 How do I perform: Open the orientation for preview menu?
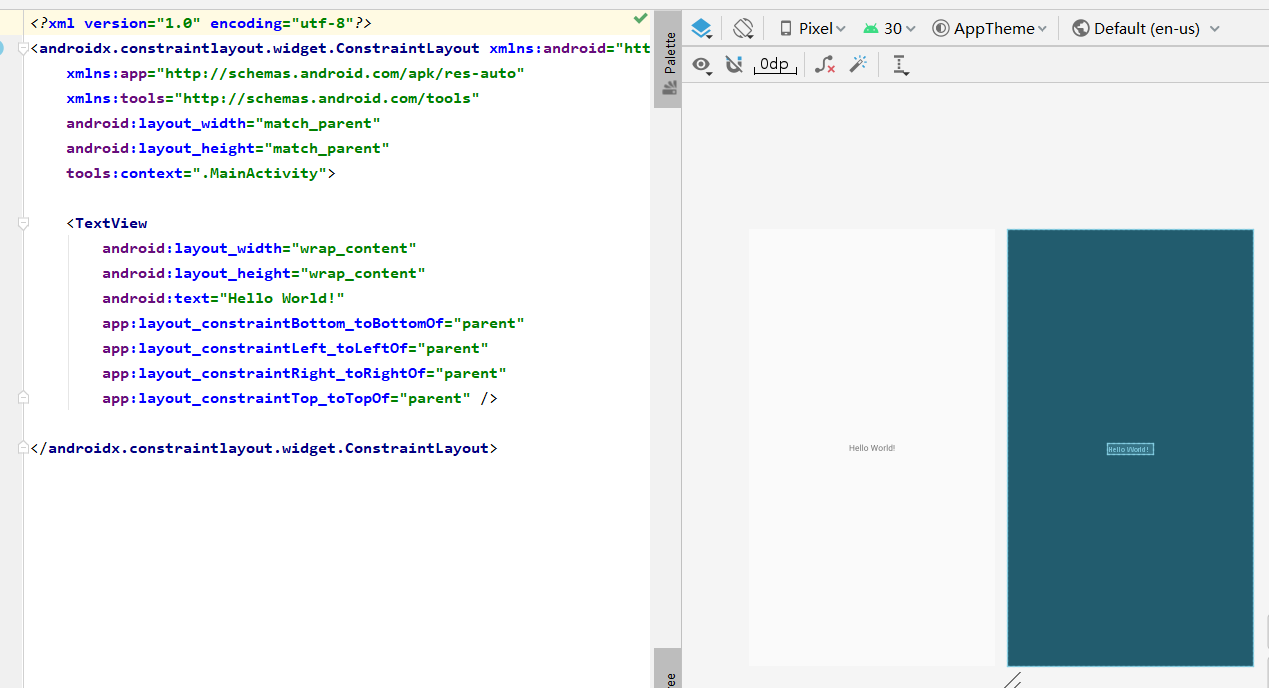coord(743,29)
